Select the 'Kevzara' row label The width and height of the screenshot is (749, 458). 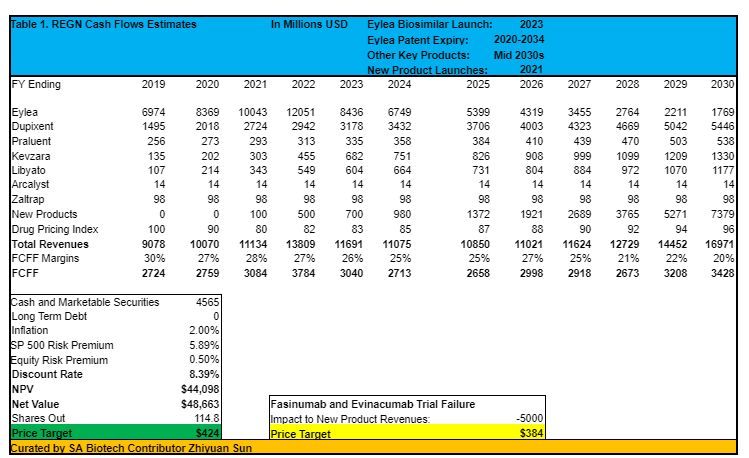(x=31, y=156)
